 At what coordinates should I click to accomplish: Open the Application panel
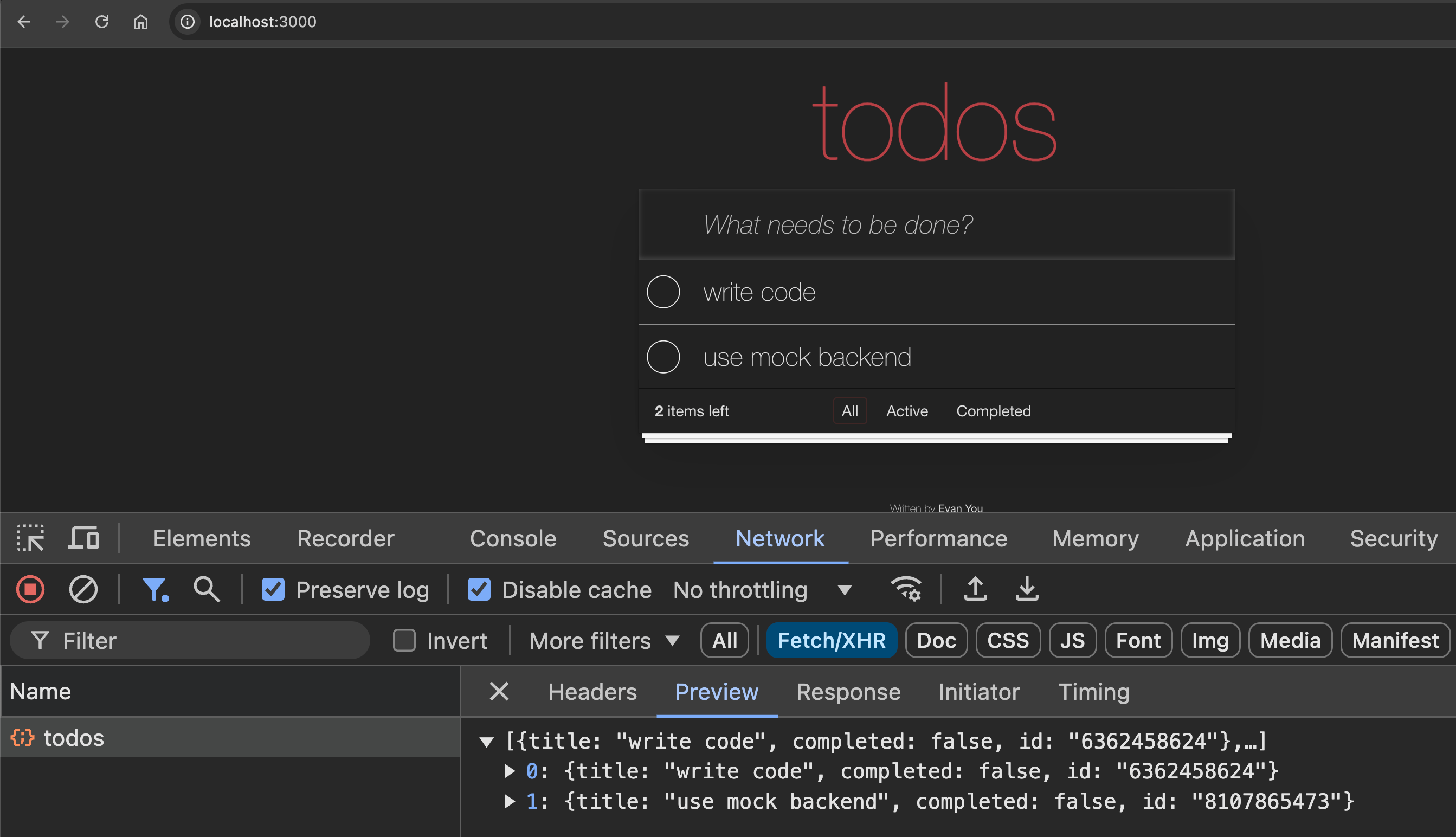1245,539
